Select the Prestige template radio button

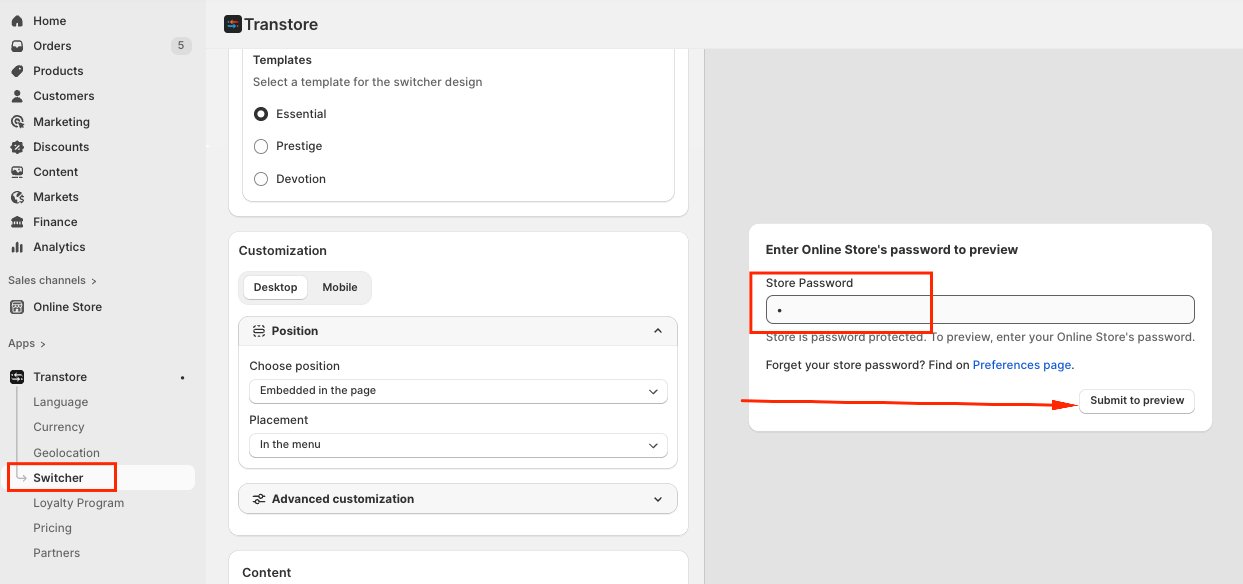pos(261,146)
